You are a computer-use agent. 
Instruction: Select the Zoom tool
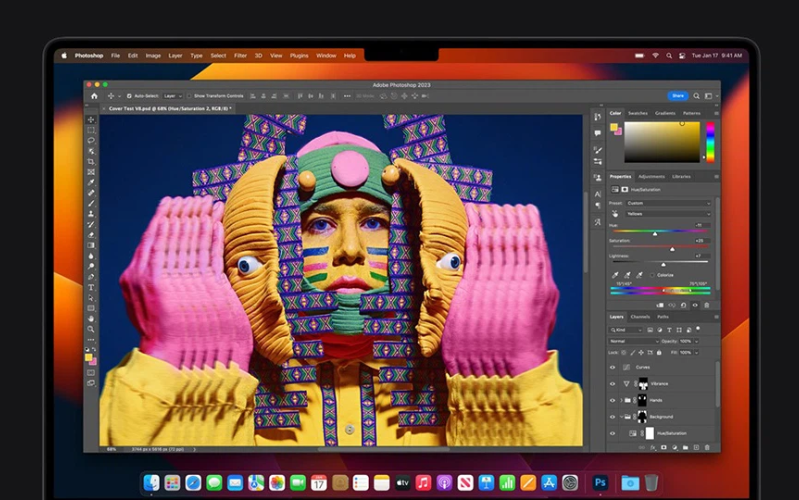(91, 329)
